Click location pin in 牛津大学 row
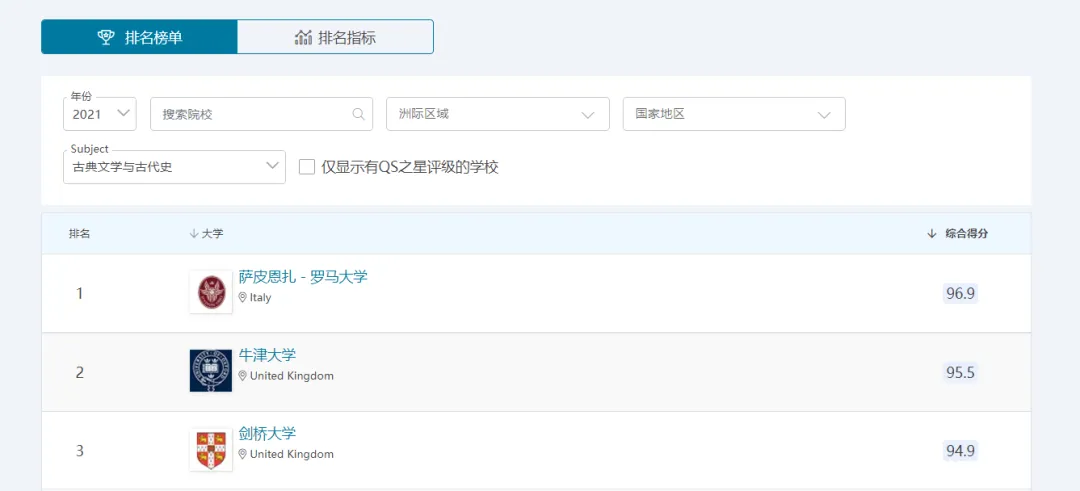The height and width of the screenshot is (491, 1080). coord(242,376)
